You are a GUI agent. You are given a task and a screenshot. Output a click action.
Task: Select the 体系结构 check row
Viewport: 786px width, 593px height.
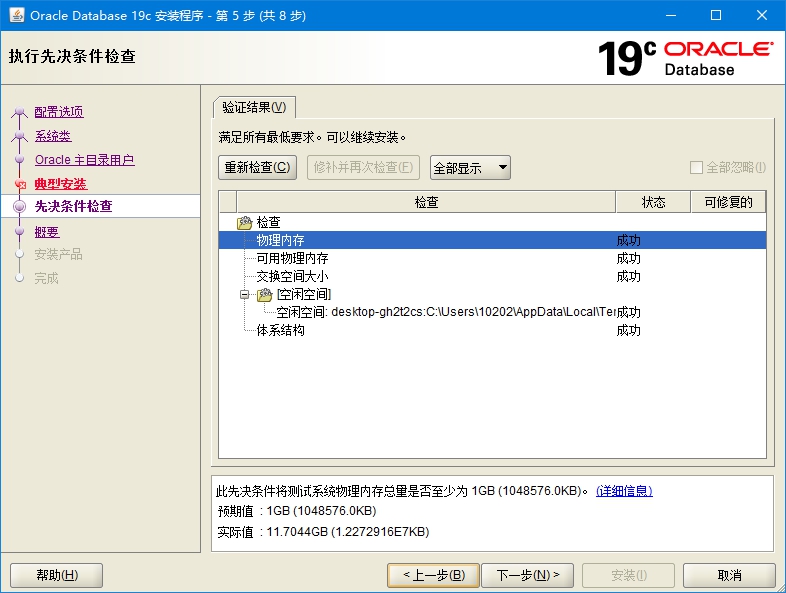coord(280,330)
